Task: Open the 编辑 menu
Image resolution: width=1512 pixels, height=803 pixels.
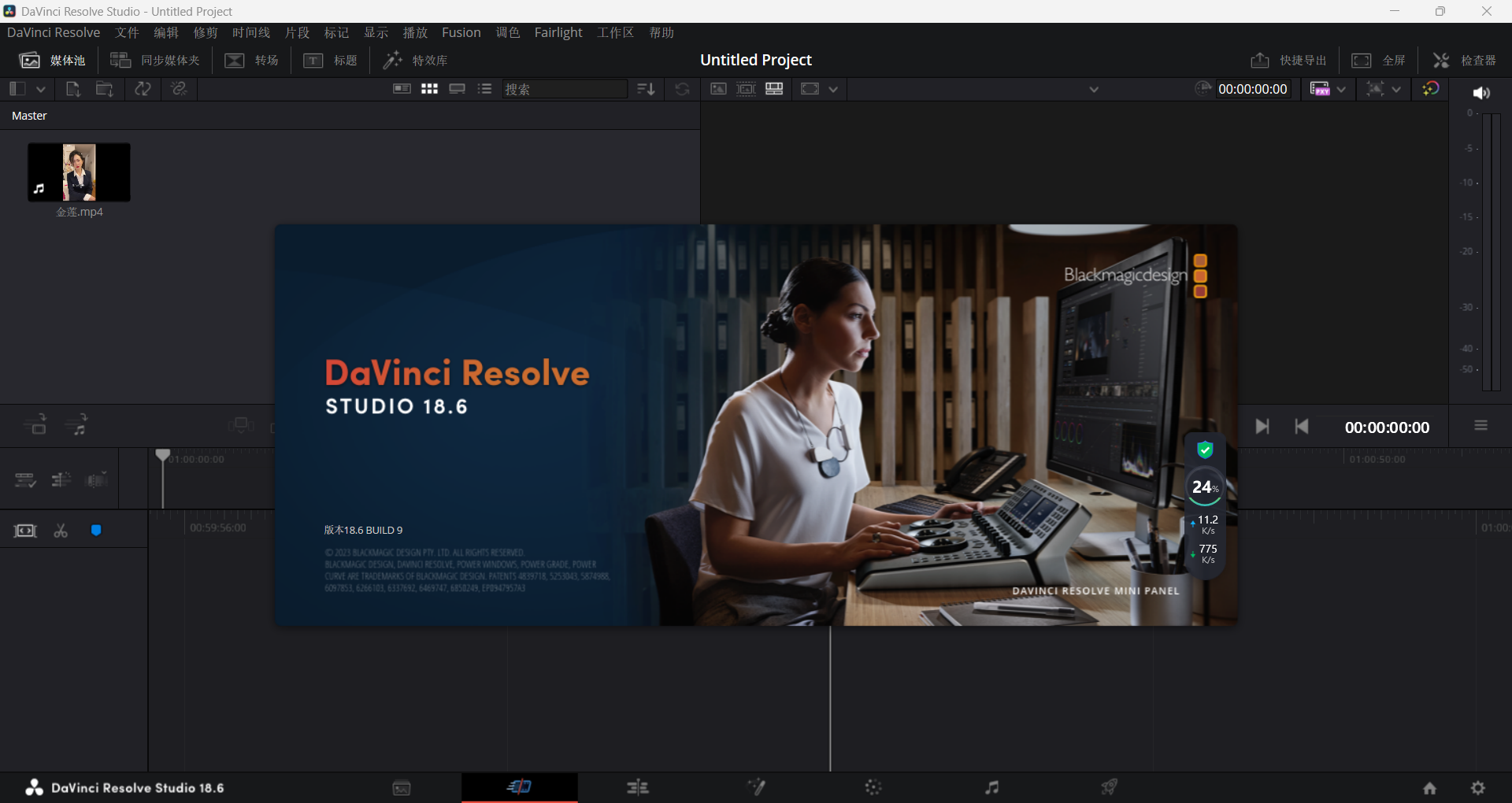Action: point(166,32)
